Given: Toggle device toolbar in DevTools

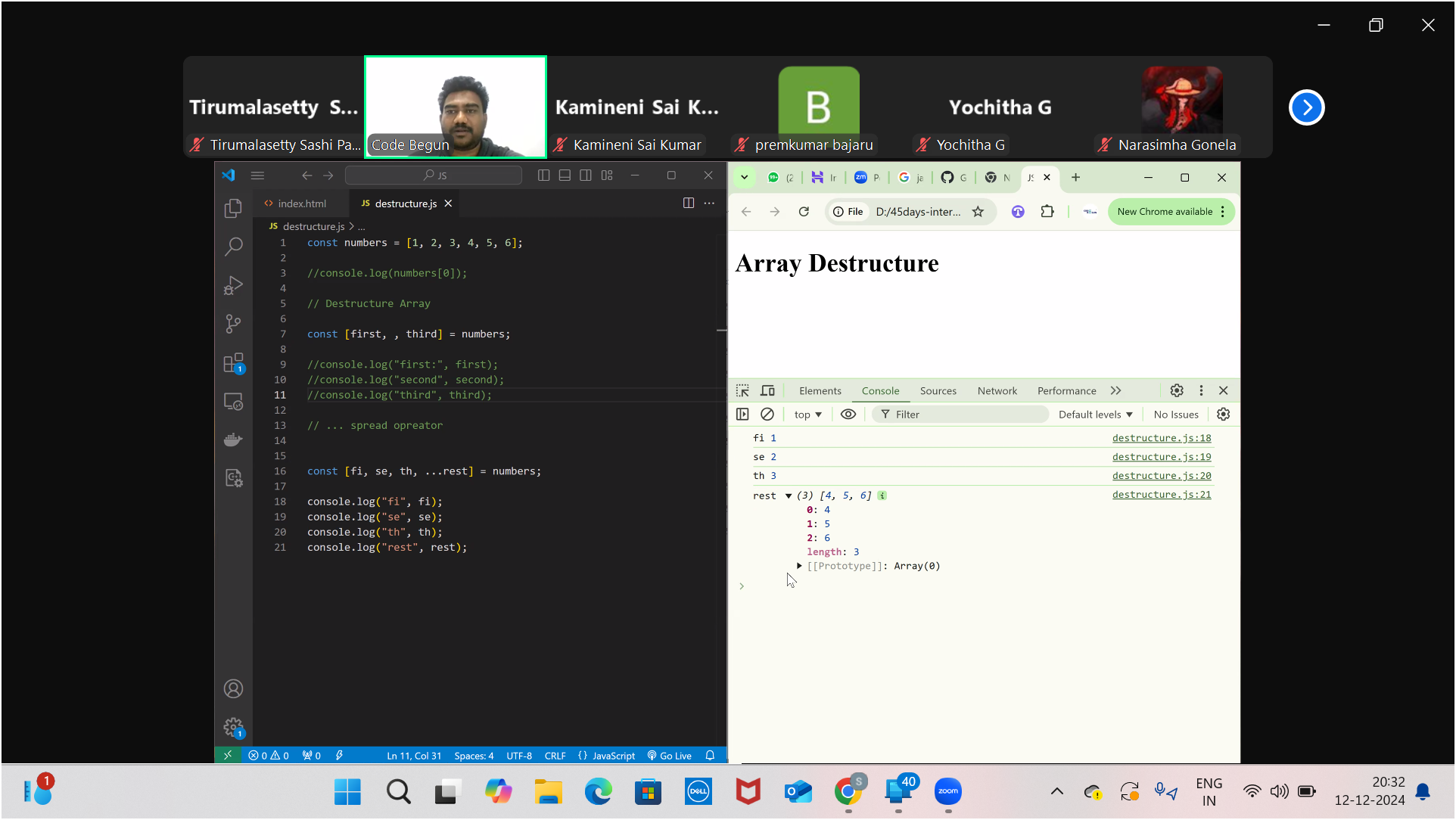Looking at the screenshot, I should tap(767, 390).
